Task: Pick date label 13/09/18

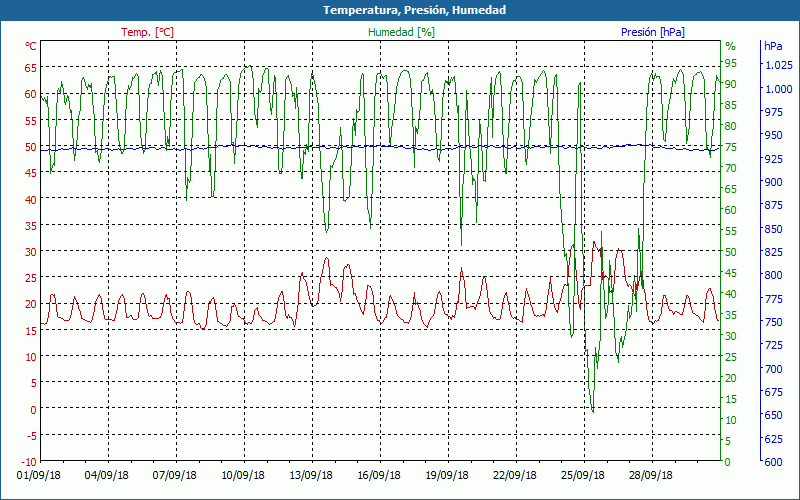Action: pyautogui.click(x=311, y=476)
